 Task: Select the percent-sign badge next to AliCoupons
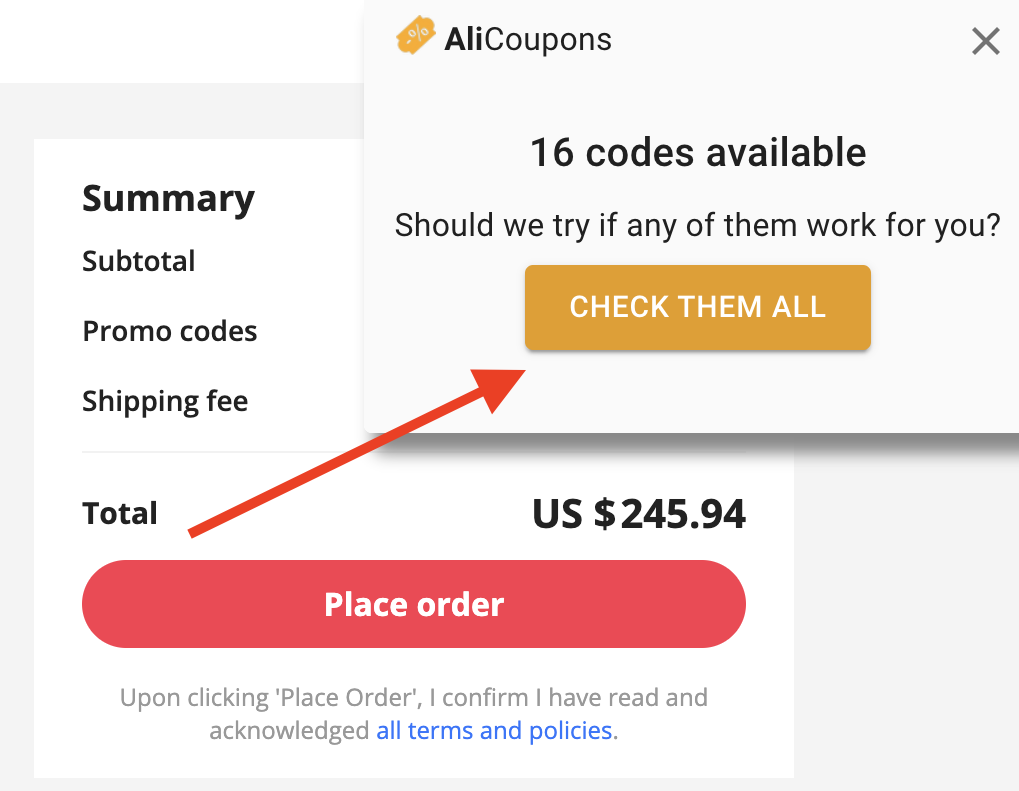[417, 36]
